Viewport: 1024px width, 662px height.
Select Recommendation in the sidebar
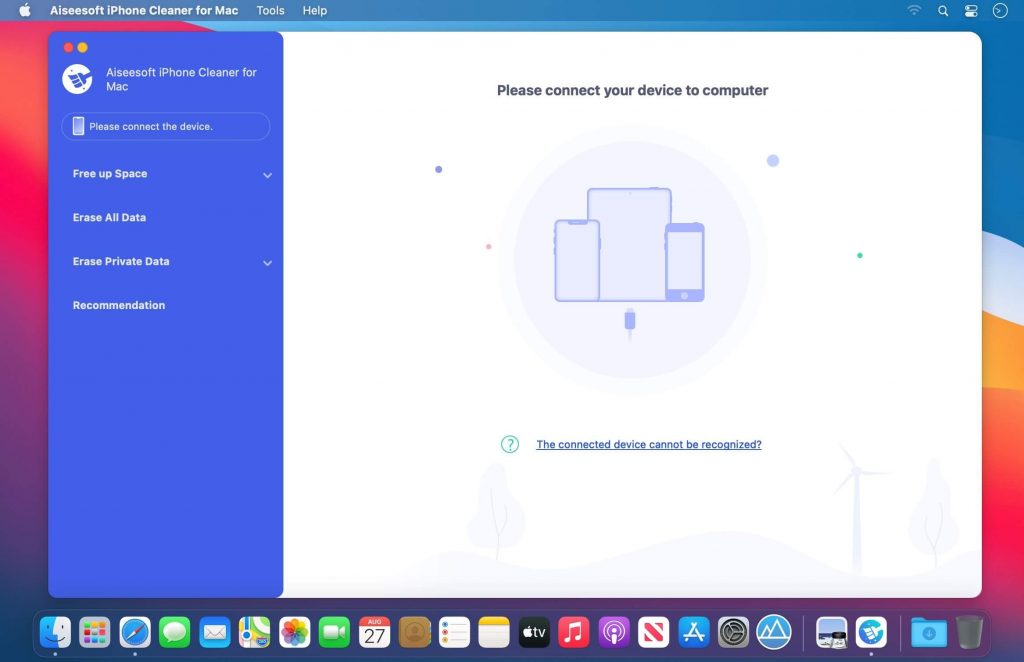[118, 305]
